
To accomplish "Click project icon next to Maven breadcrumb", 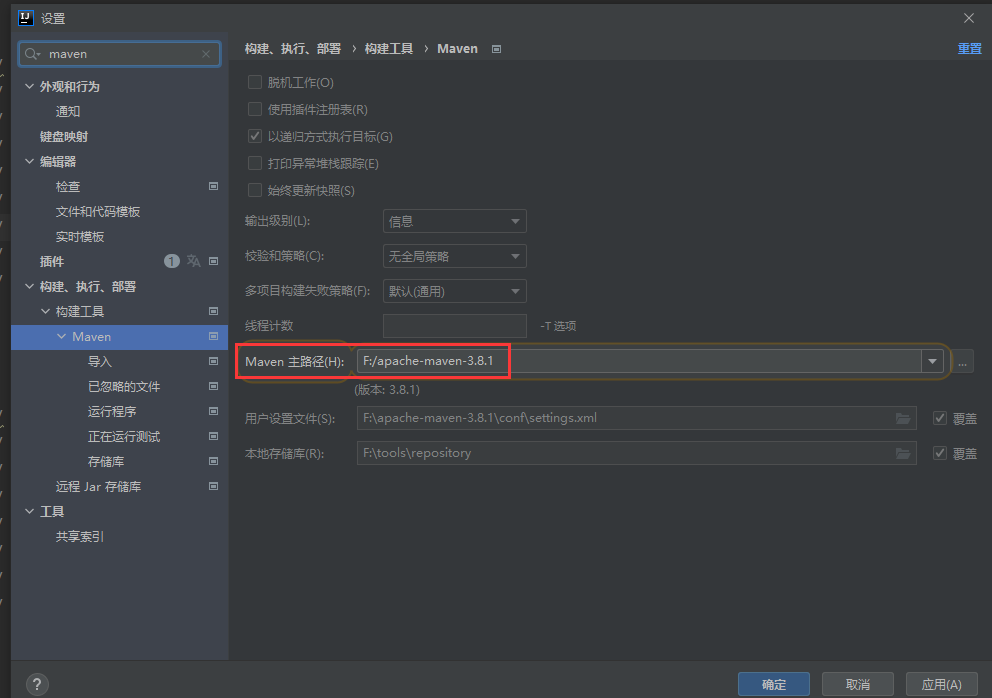I will tap(497, 49).
